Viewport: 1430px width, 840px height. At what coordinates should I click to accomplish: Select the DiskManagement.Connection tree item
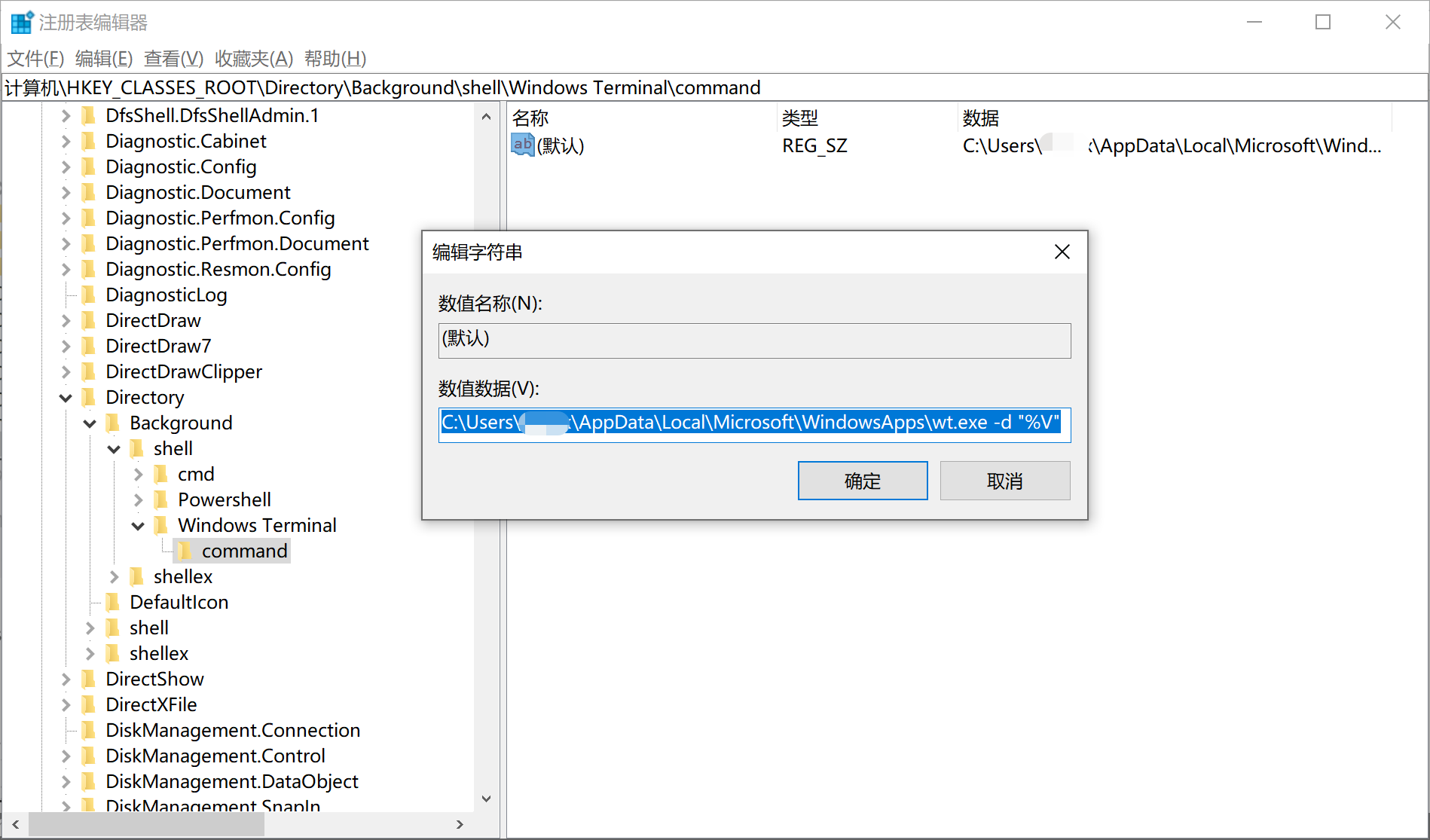[x=231, y=730]
